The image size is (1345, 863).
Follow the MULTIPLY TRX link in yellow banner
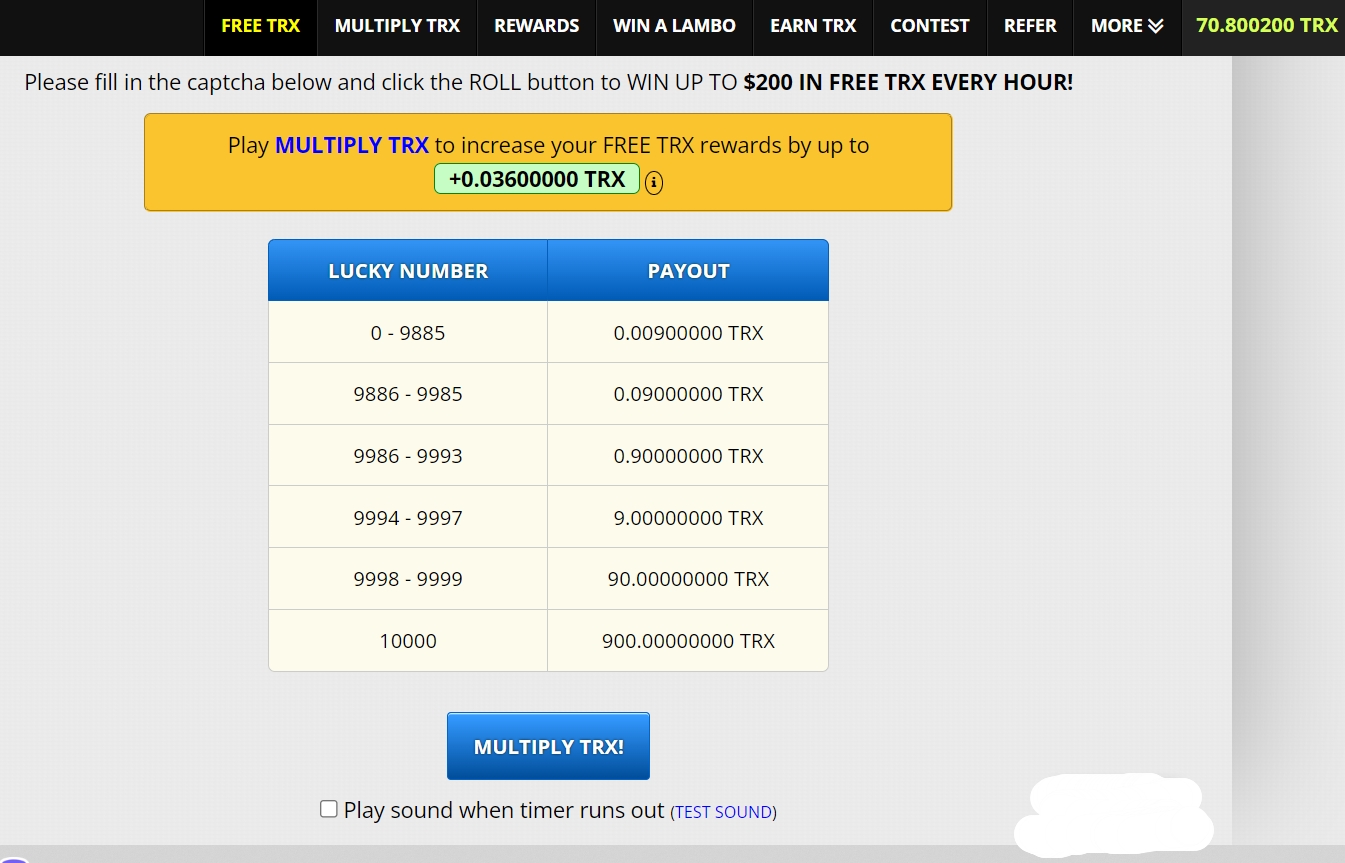pyautogui.click(x=352, y=145)
